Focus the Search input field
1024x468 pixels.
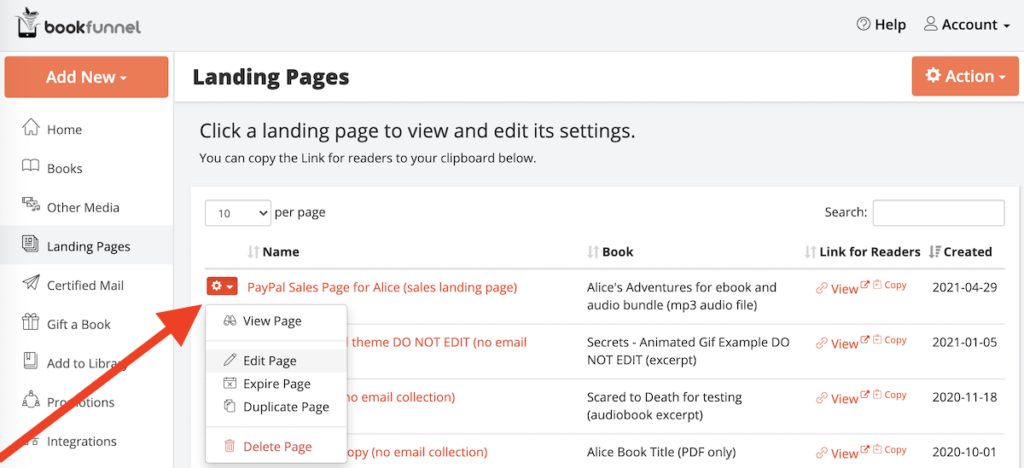click(938, 213)
